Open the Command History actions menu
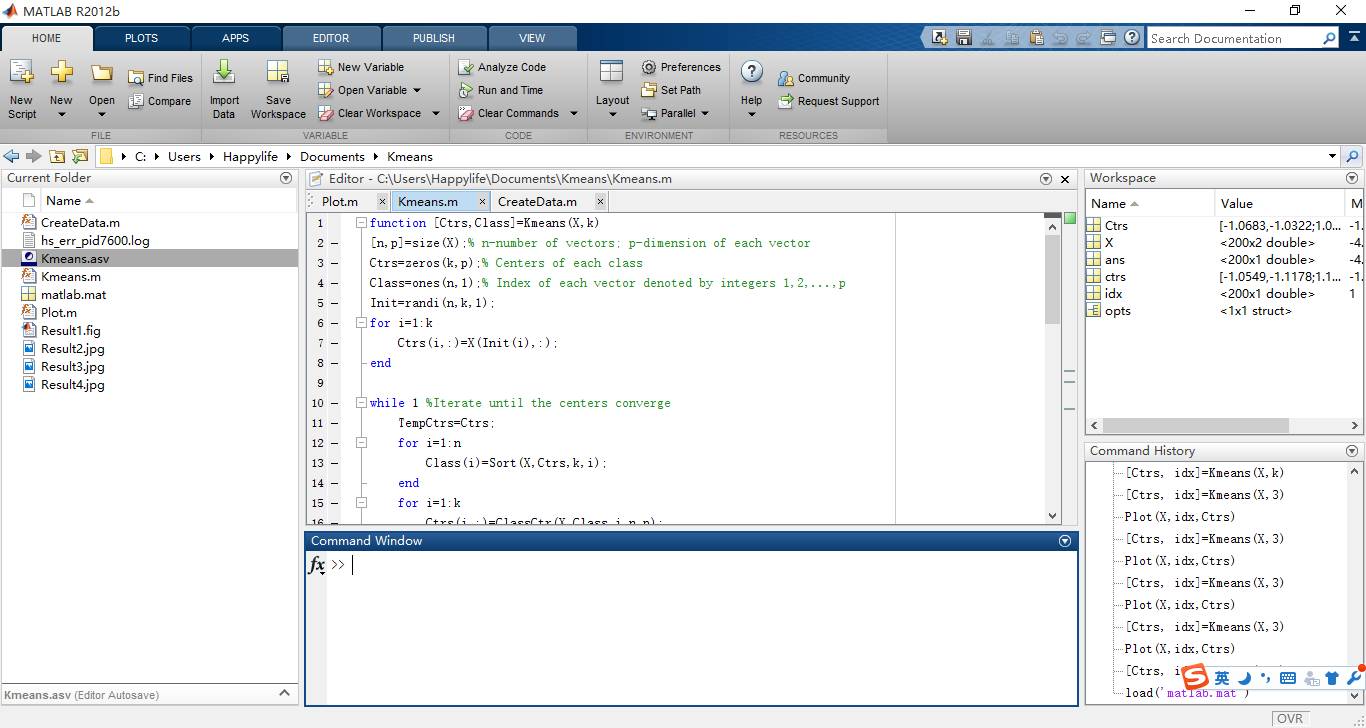This screenshot has height=728, width=1366. pyautogui.click(x=1352, y=451)
